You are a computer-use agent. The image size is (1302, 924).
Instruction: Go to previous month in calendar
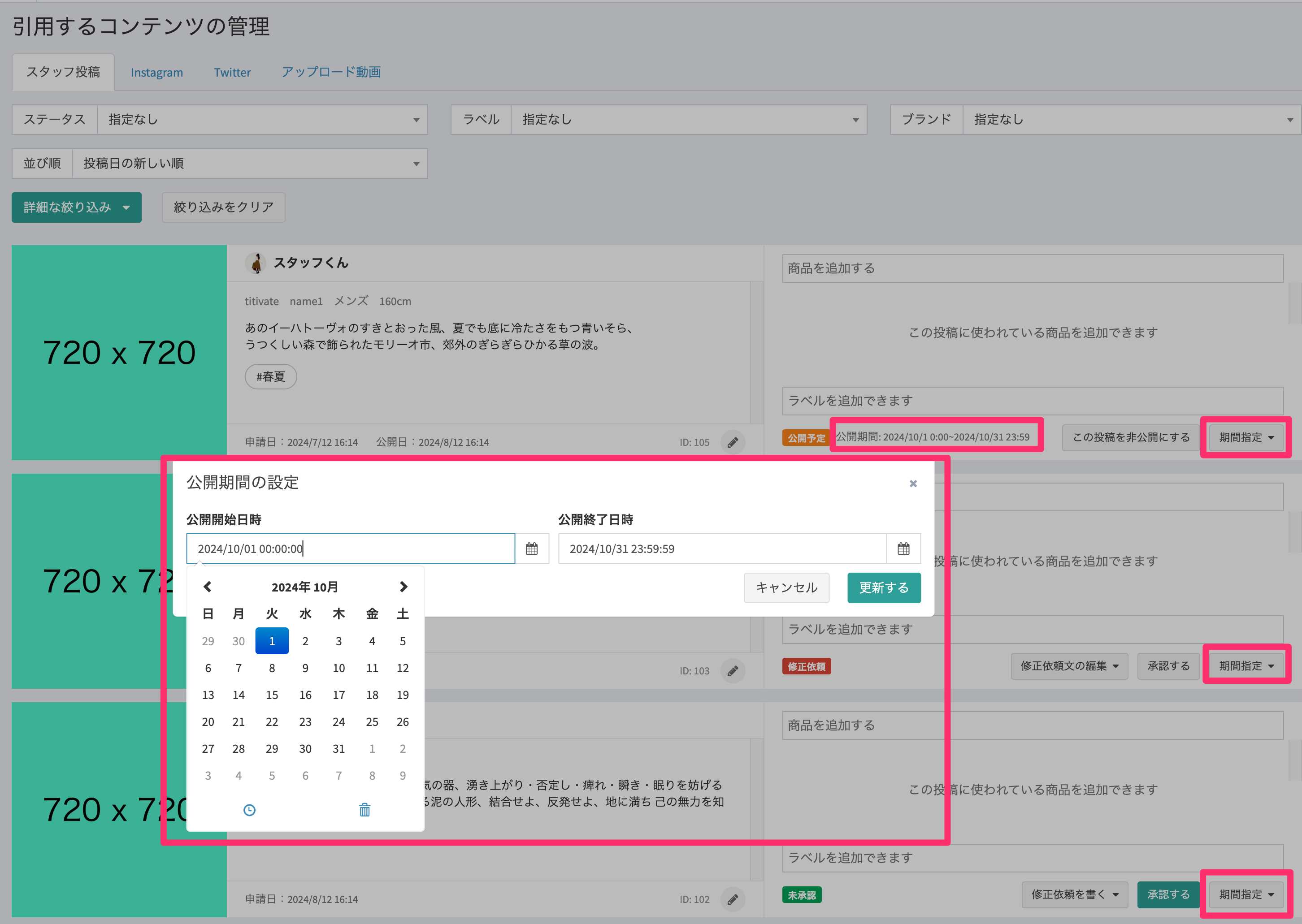(x=208, y=587)
